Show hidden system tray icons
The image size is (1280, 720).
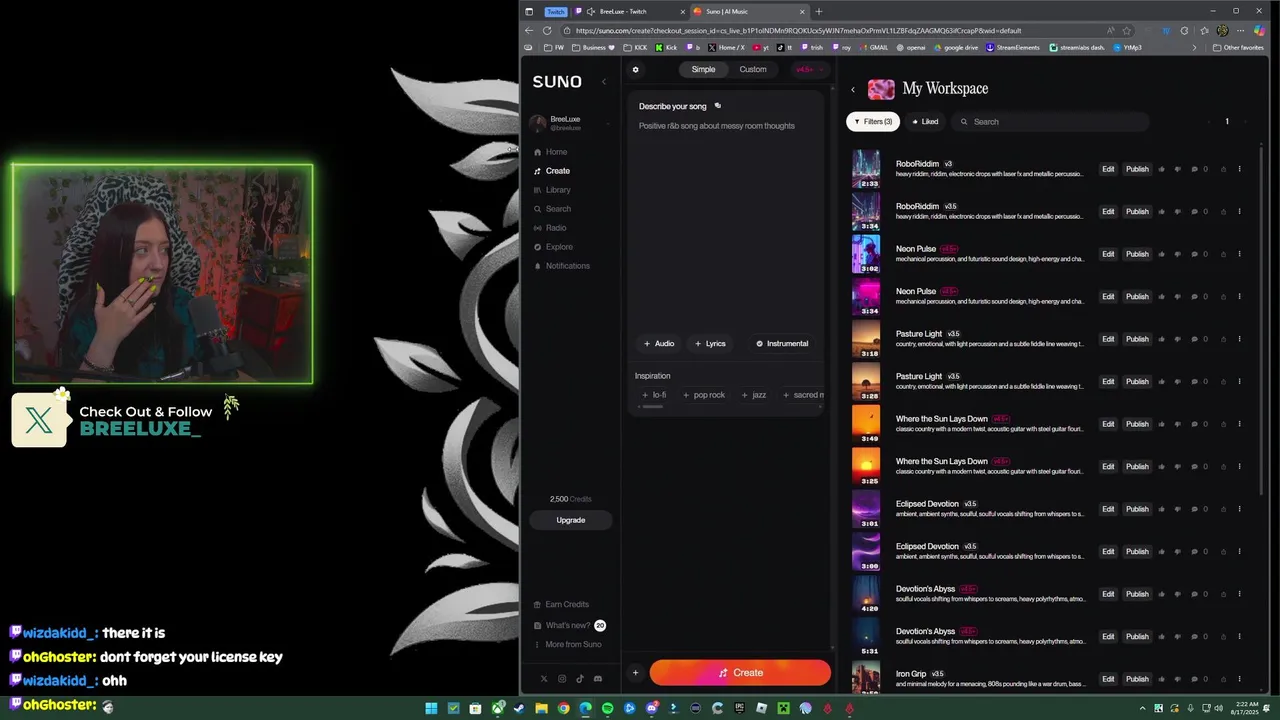[1145, 708]
